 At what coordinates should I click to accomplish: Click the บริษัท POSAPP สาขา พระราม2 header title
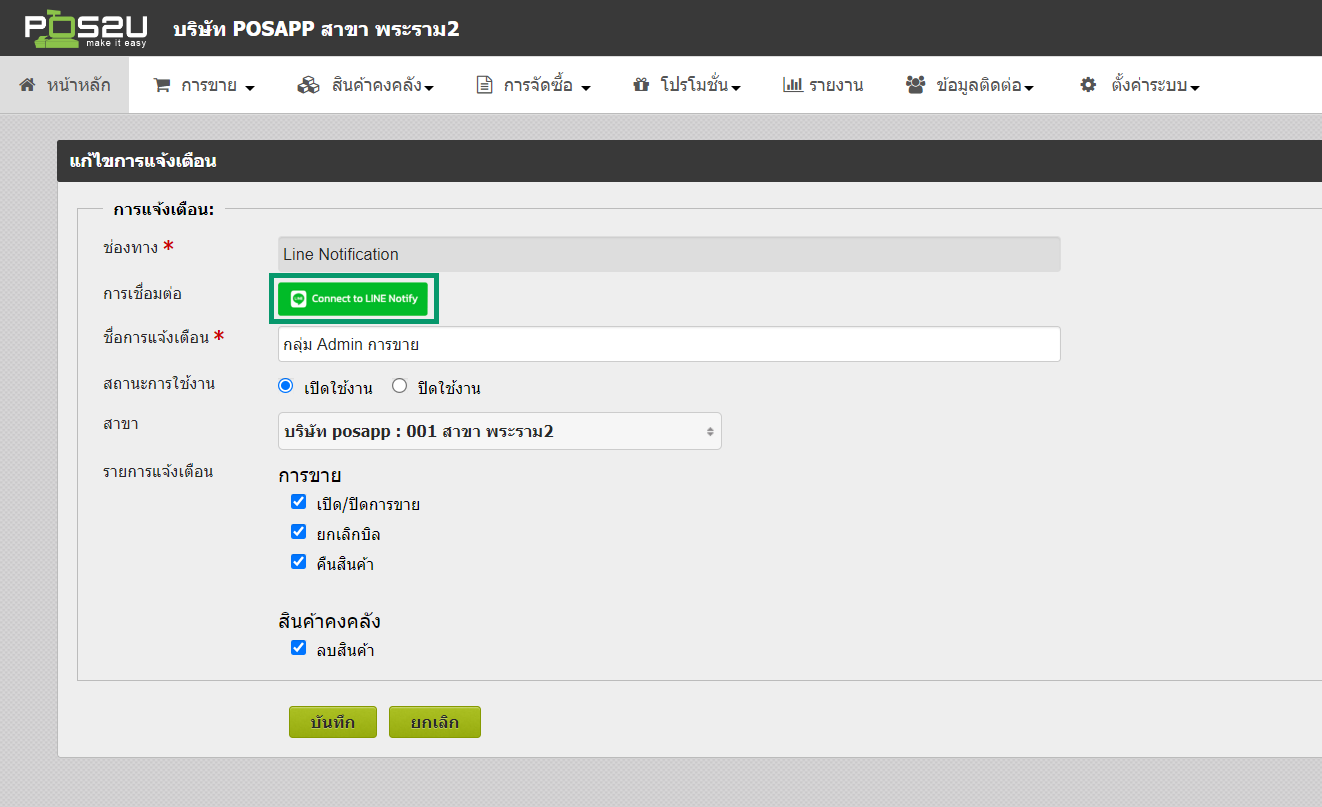coord(316,28)
